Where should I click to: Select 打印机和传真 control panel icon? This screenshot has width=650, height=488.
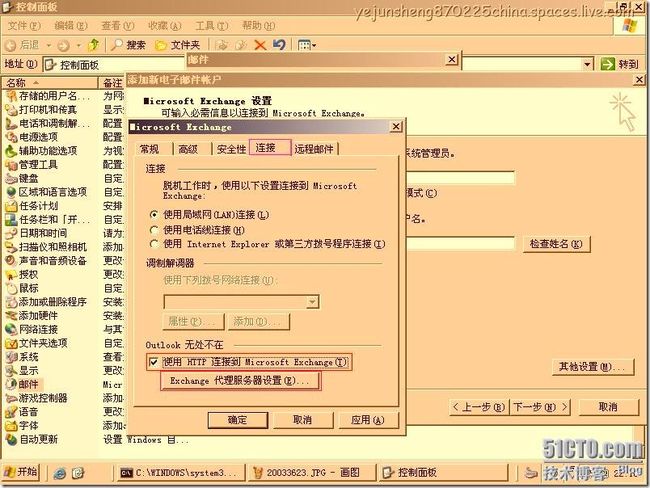pos(11,109)
